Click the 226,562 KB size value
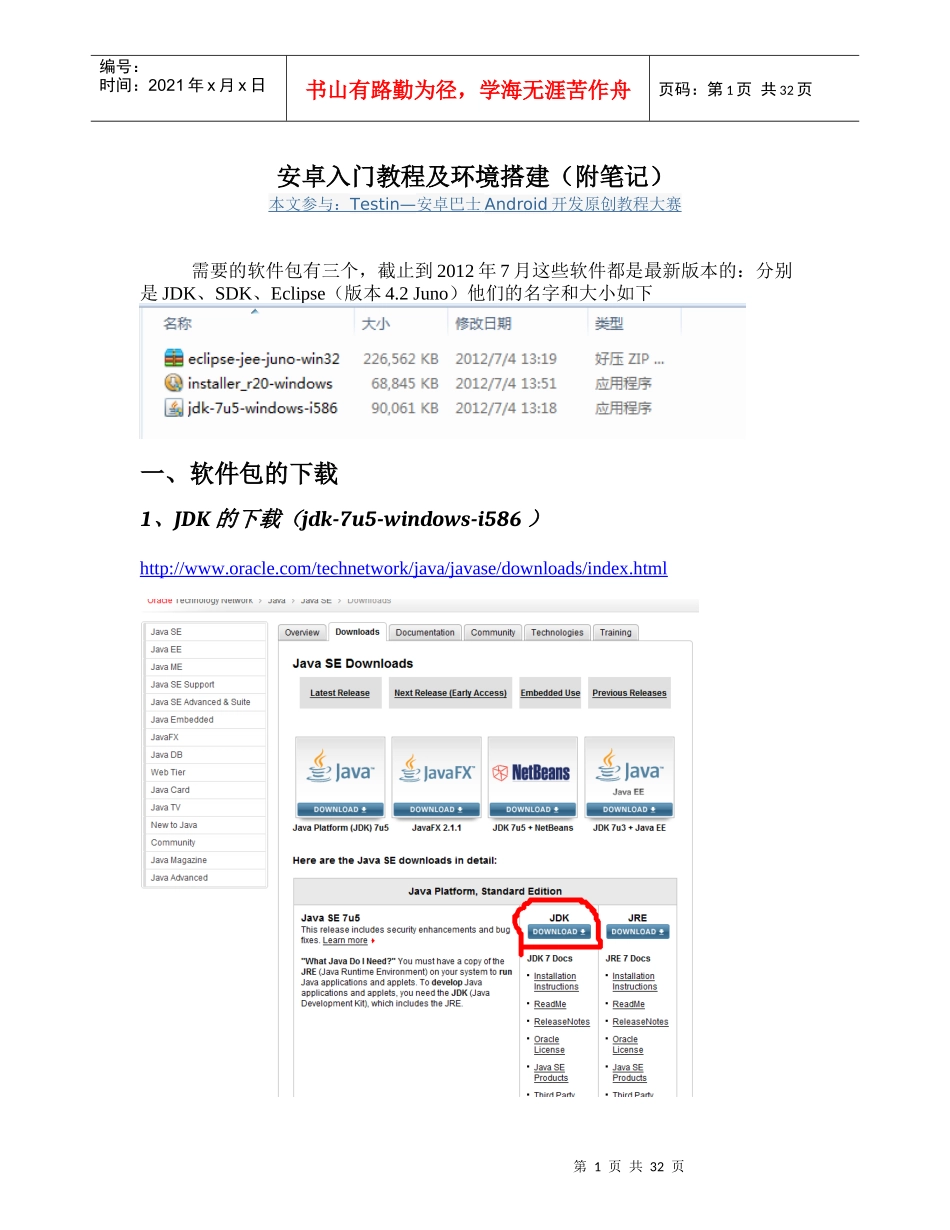The height and width of the screenshot is (1230, 950). point(400,358)
